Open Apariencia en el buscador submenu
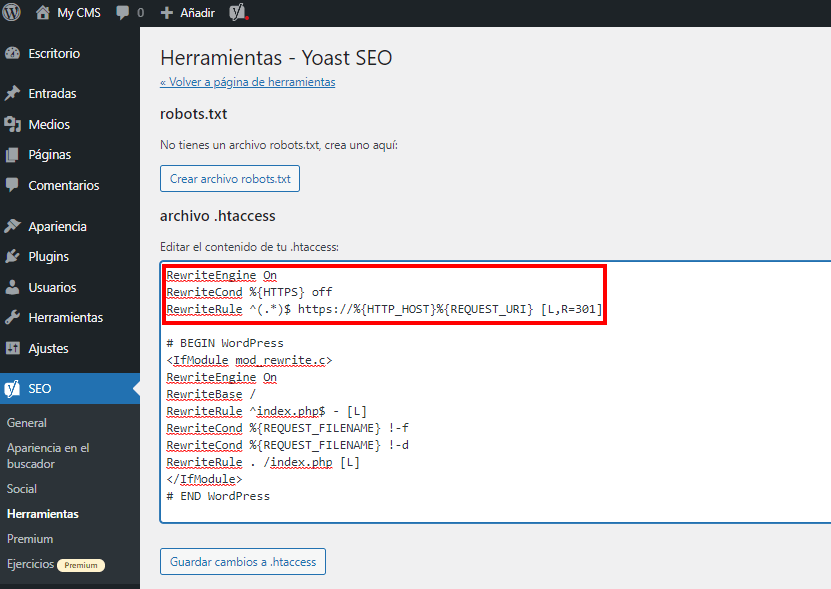This screenshot has height=589, width=831. 48,456
